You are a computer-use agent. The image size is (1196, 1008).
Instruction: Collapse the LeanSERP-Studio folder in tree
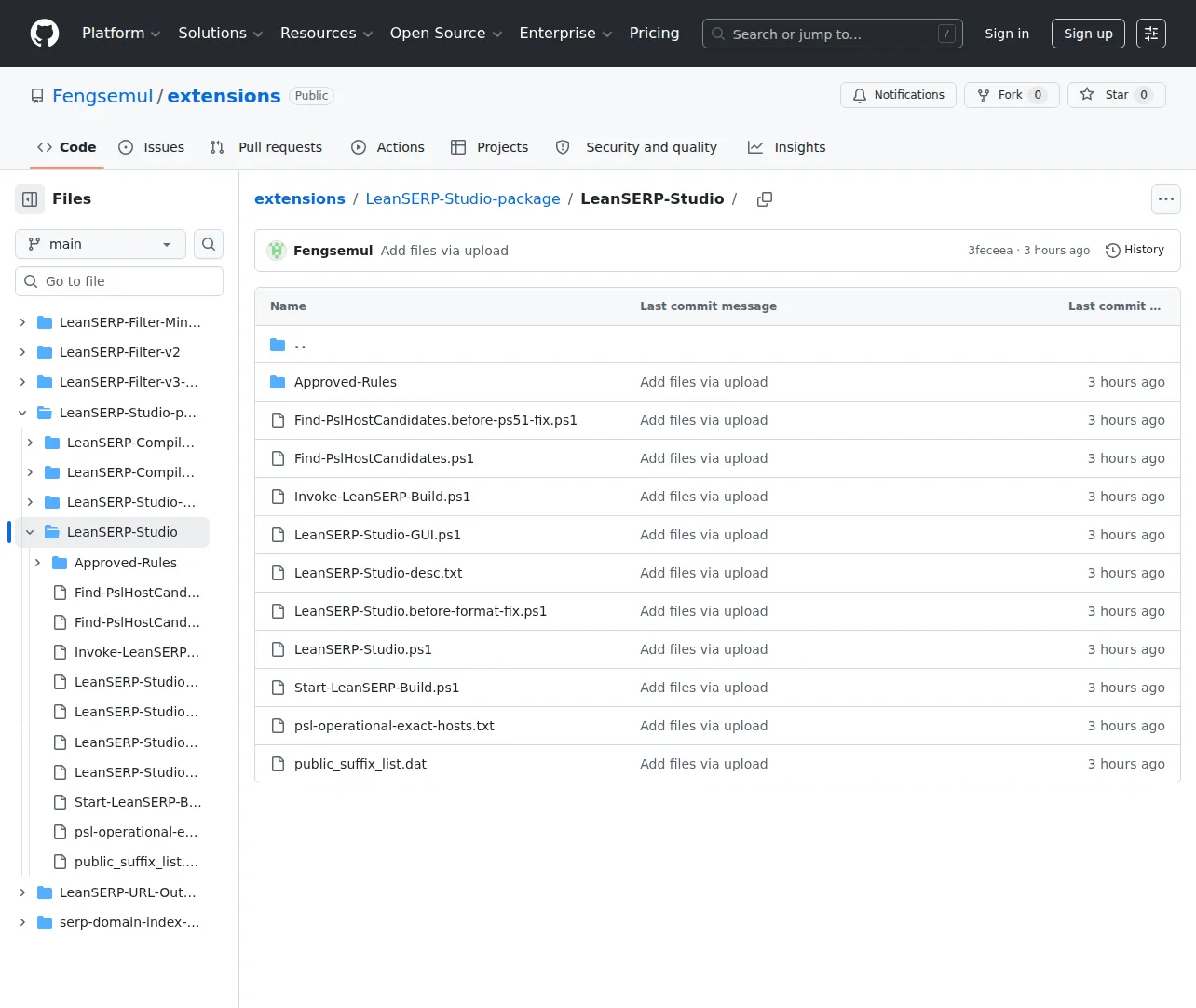(30, 532)
